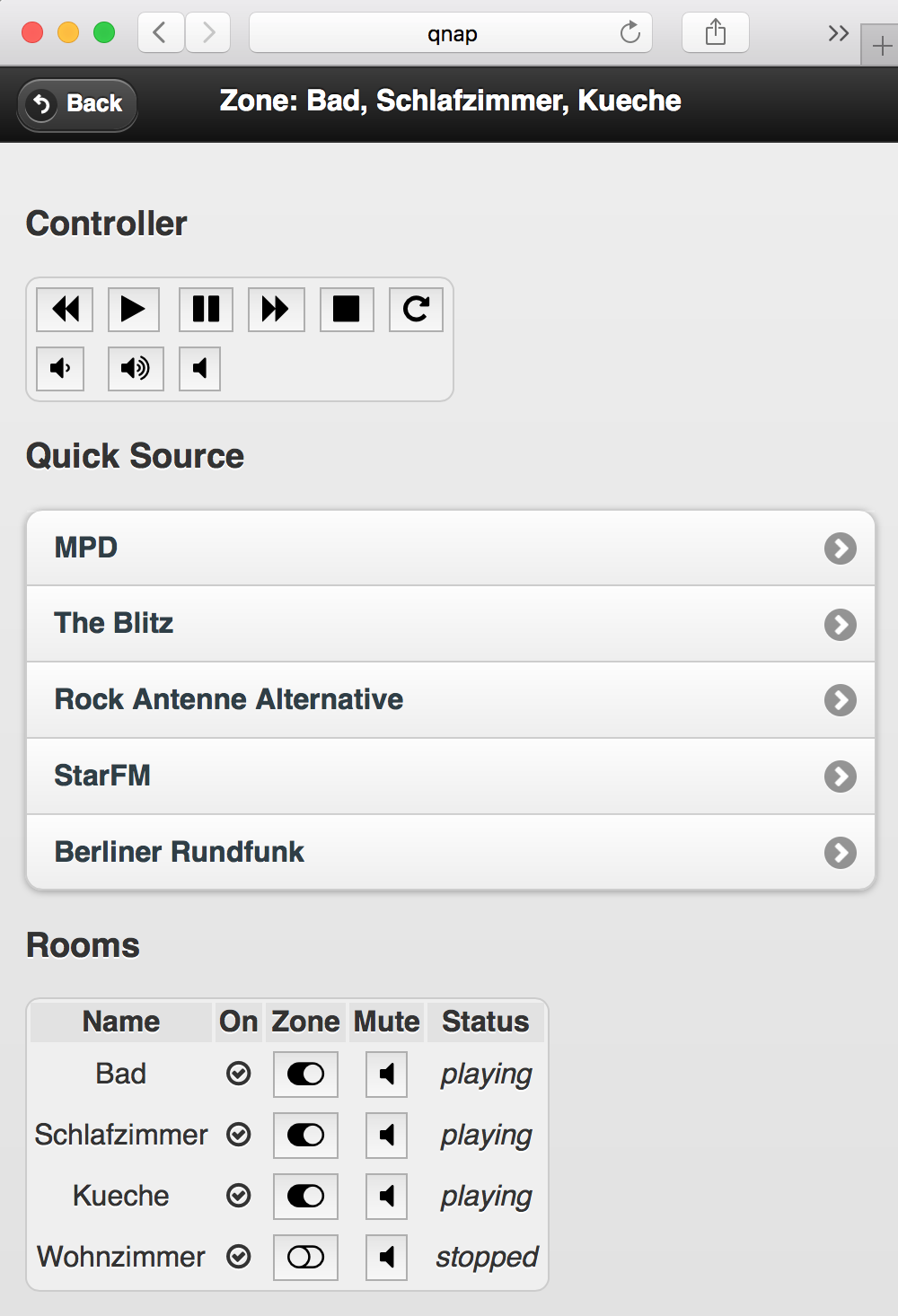Open the MPD source chevron

(840, 548)
